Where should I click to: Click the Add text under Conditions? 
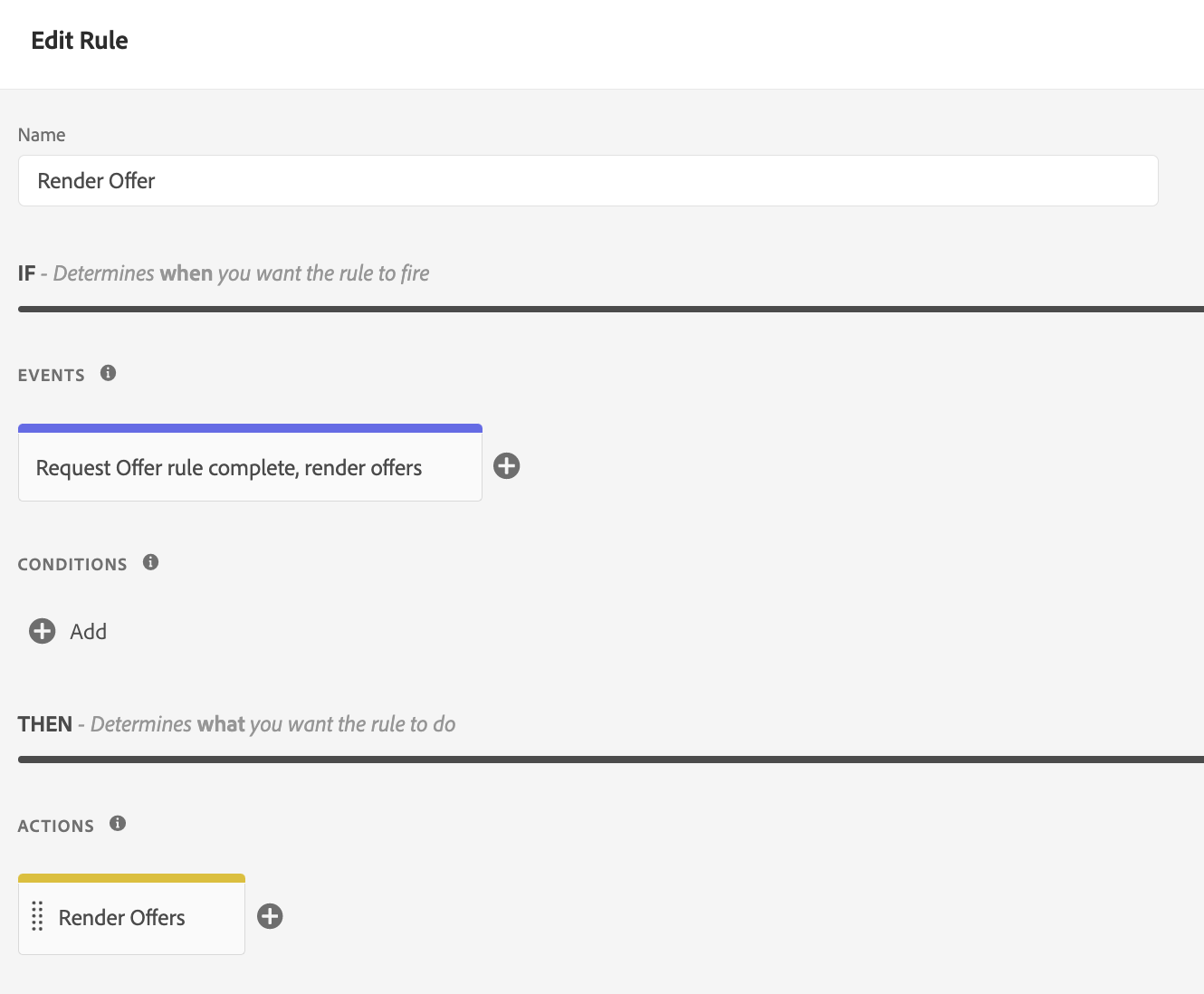[89, 632]
